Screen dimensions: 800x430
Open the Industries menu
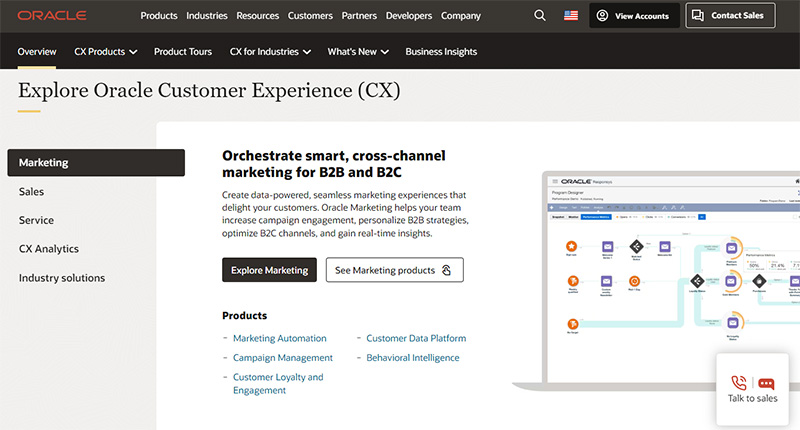207,16
